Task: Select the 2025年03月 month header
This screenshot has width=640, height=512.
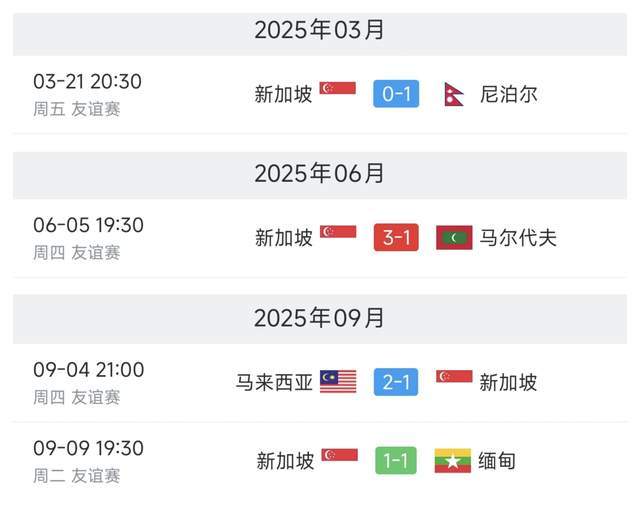Action: [x=319, y=30]
